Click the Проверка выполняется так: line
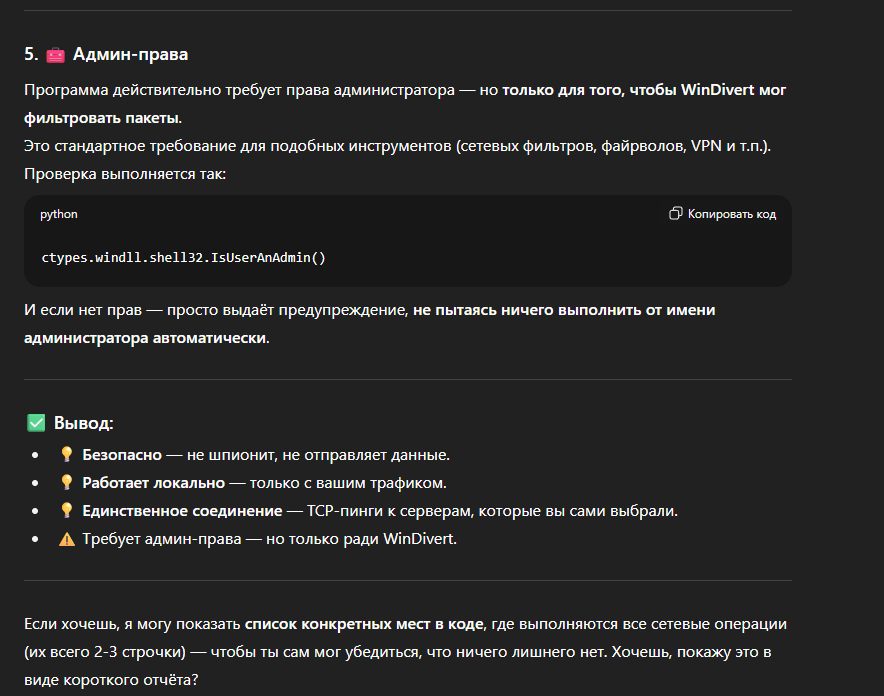884x696 pixels. [125, 174]
